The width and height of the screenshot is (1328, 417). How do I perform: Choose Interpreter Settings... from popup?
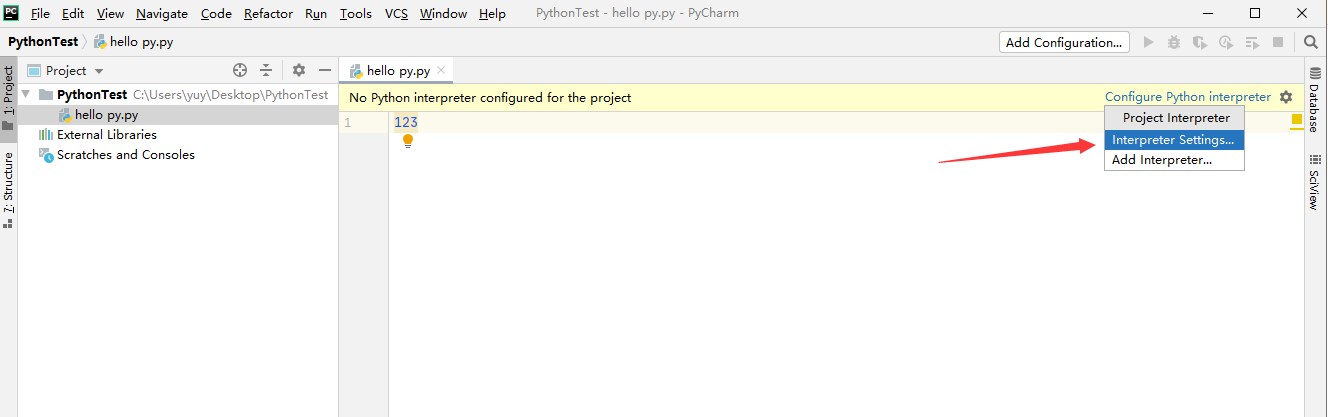pos(1174,140)
